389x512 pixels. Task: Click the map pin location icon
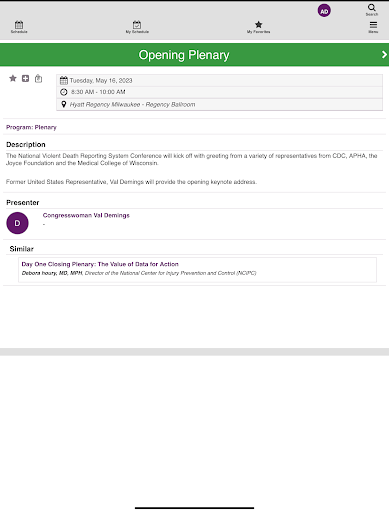[x=64, y=104]
